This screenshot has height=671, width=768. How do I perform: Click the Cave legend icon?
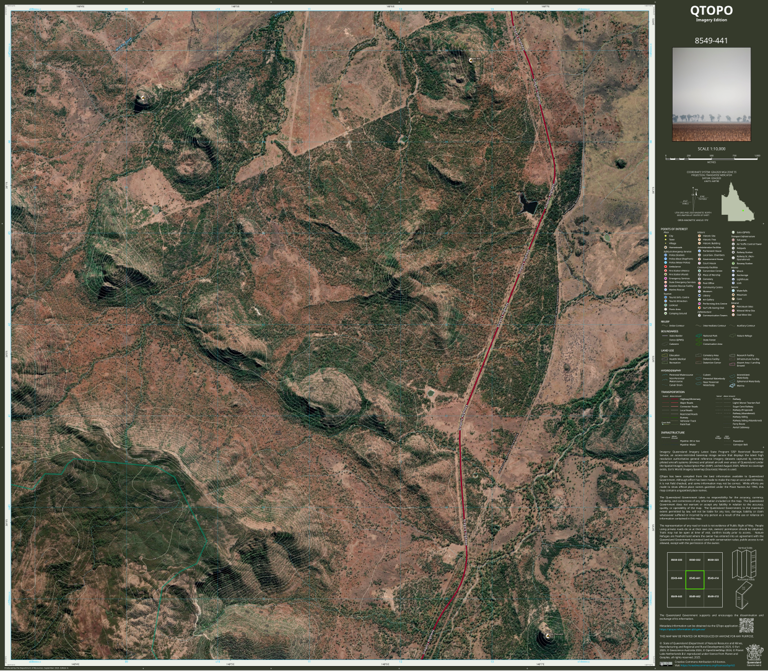733,299
